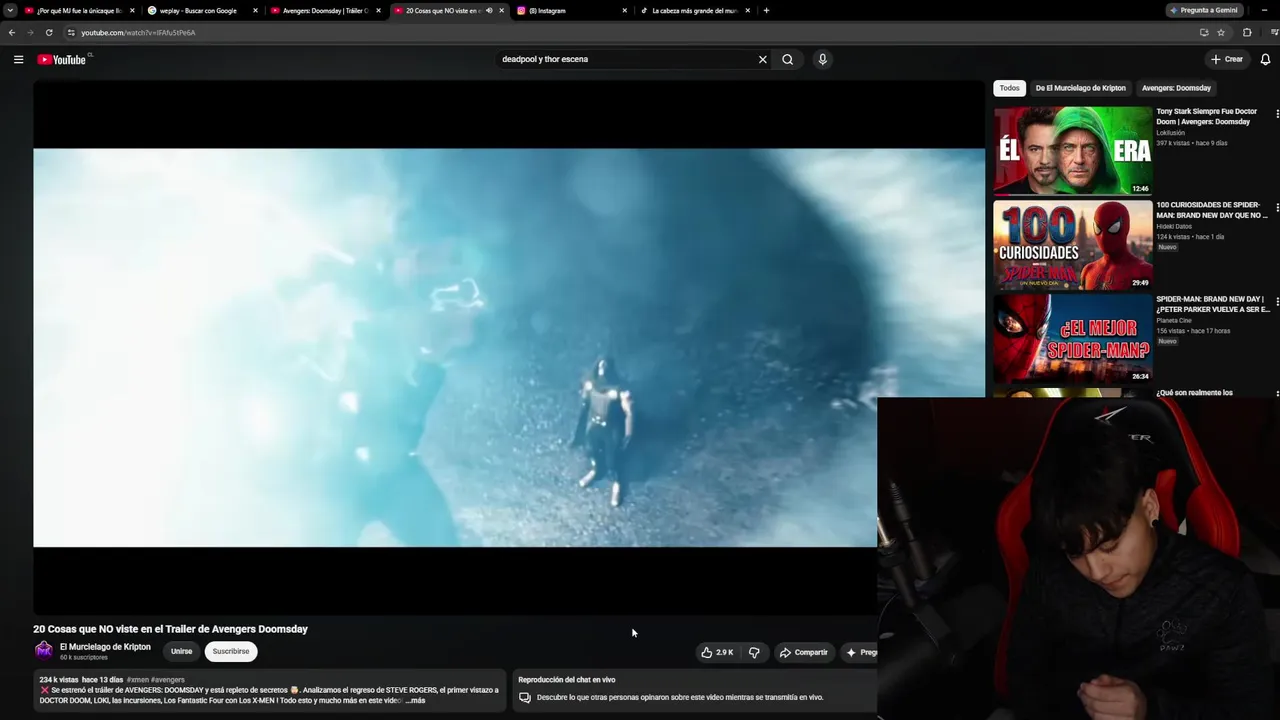Open the Planeta Cine channel link
The width and height of the screenshot is (1280, 720).
(1176, 320)
